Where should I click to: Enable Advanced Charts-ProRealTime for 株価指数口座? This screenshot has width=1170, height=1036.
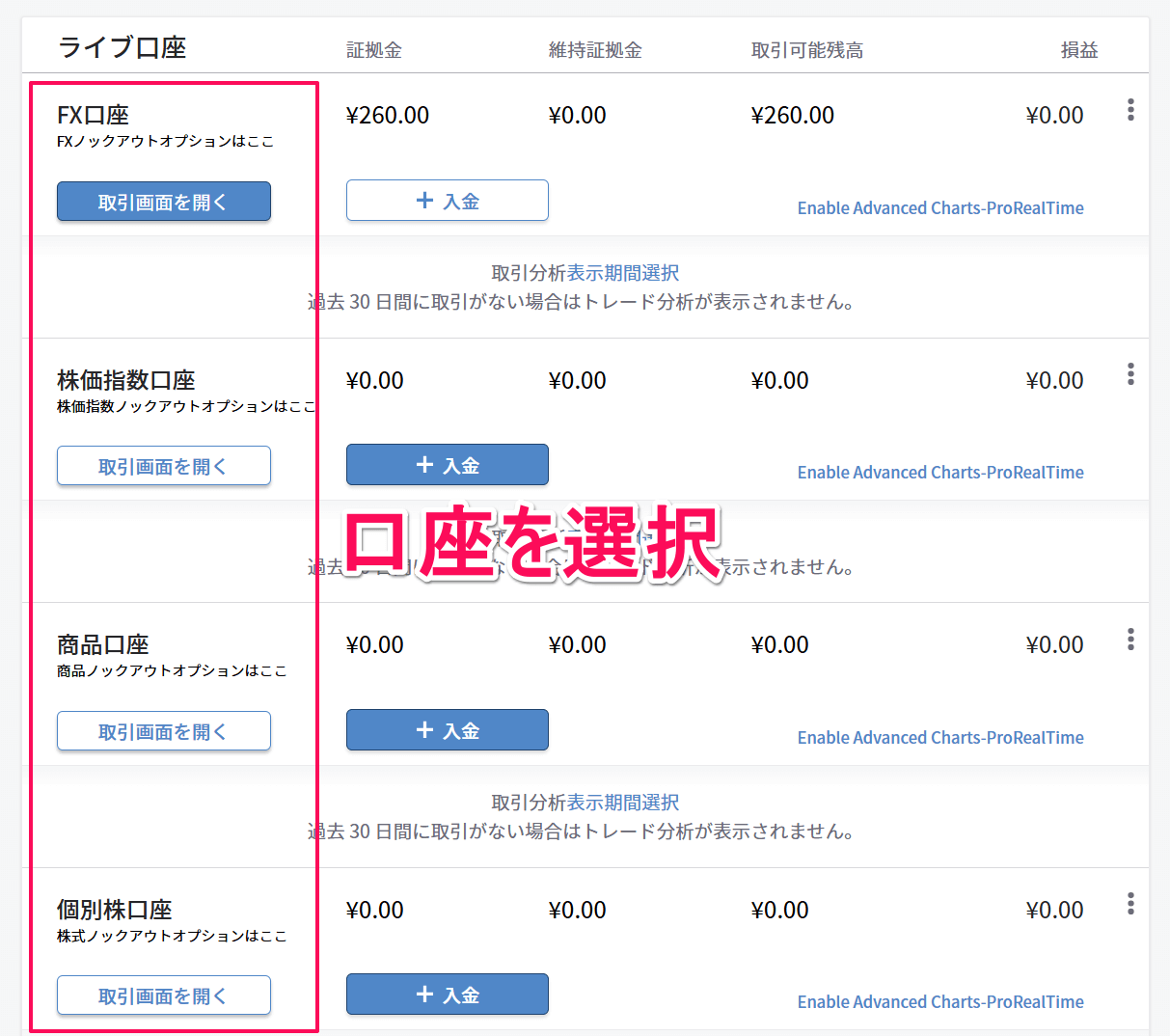(x=940, y=472)
